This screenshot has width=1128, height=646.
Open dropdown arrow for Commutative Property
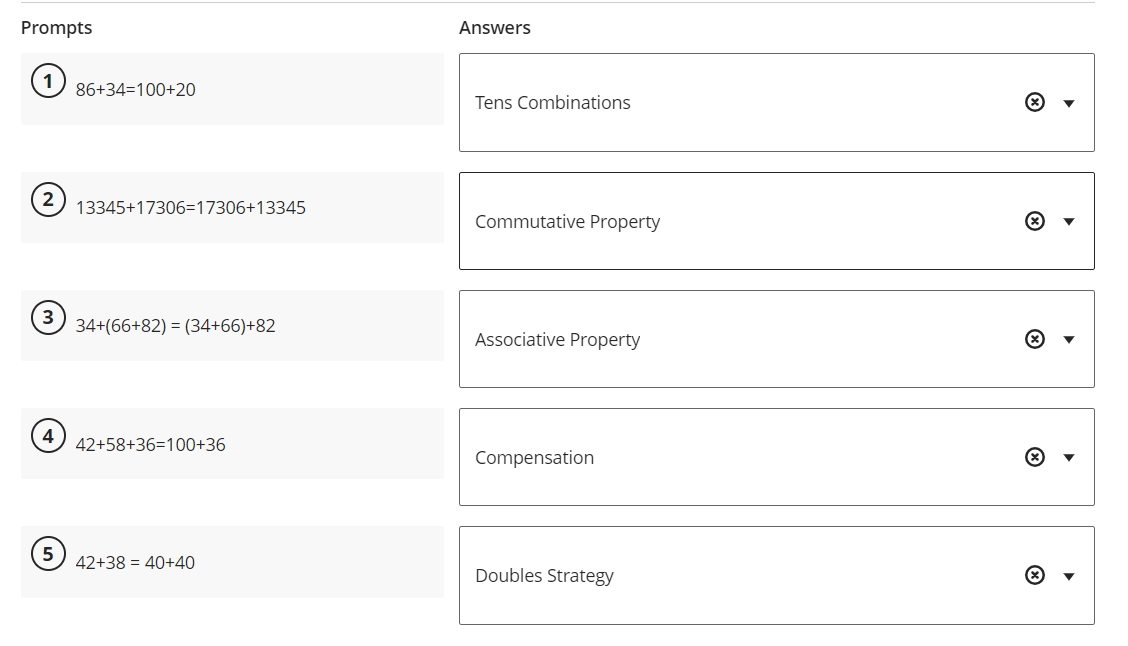click(1069, 222)
